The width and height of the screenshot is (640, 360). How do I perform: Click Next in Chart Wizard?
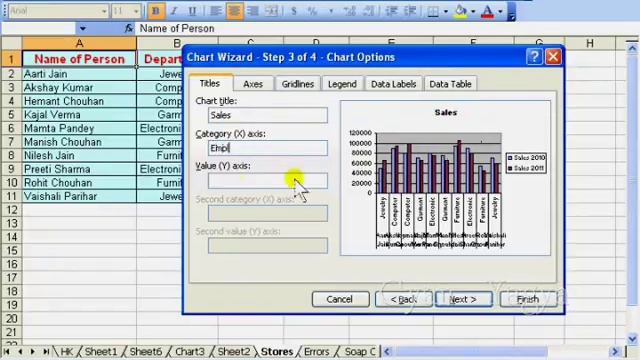(x=463, y=299)
